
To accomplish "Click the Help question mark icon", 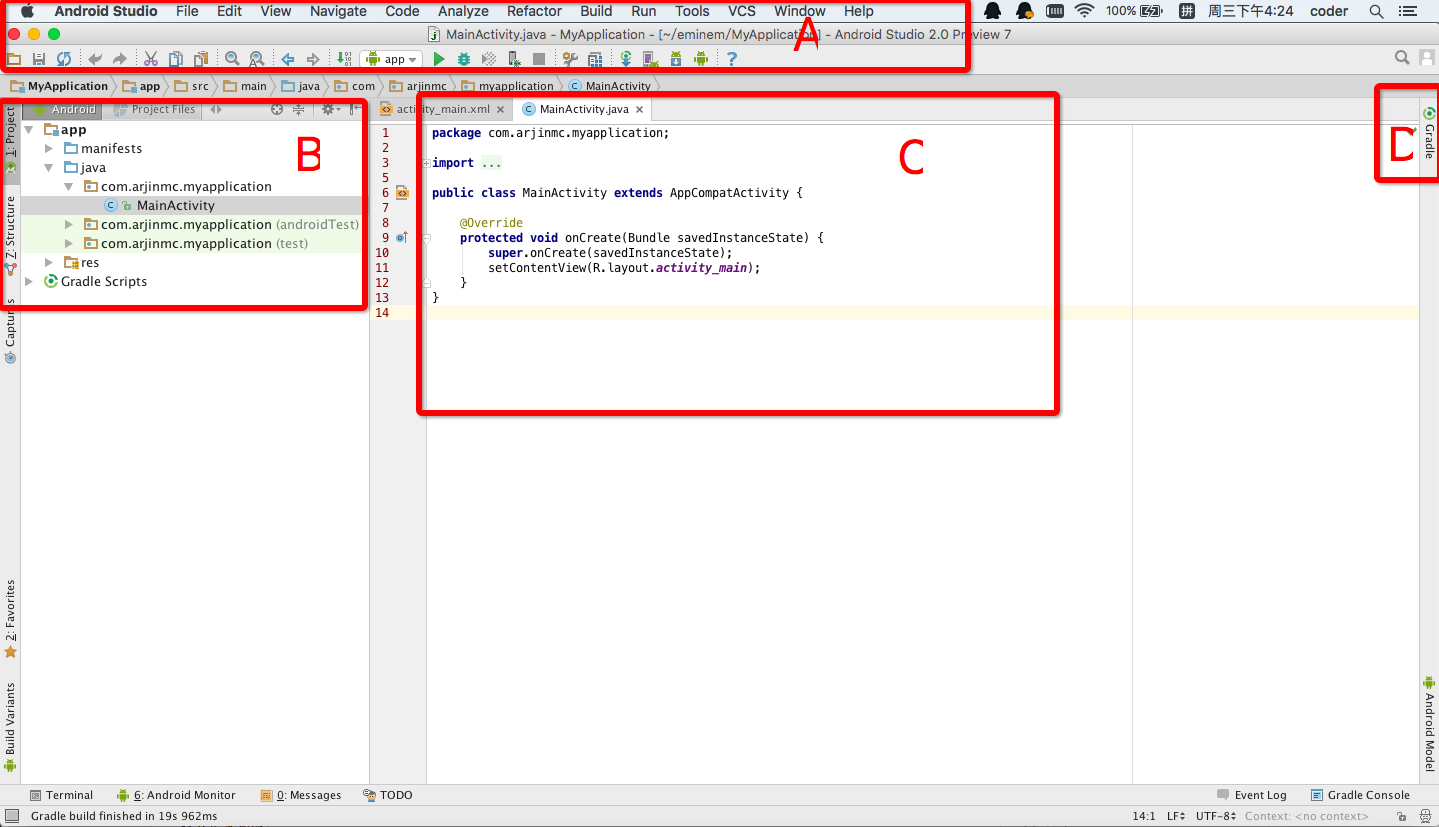I will click(732, 60).
